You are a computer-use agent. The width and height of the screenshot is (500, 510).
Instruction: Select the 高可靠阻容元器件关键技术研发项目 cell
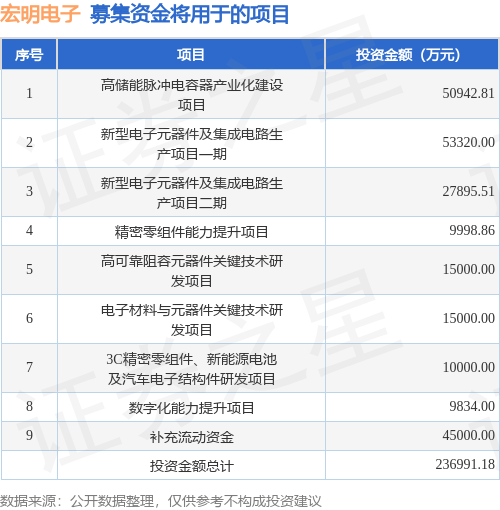point(191,270)
